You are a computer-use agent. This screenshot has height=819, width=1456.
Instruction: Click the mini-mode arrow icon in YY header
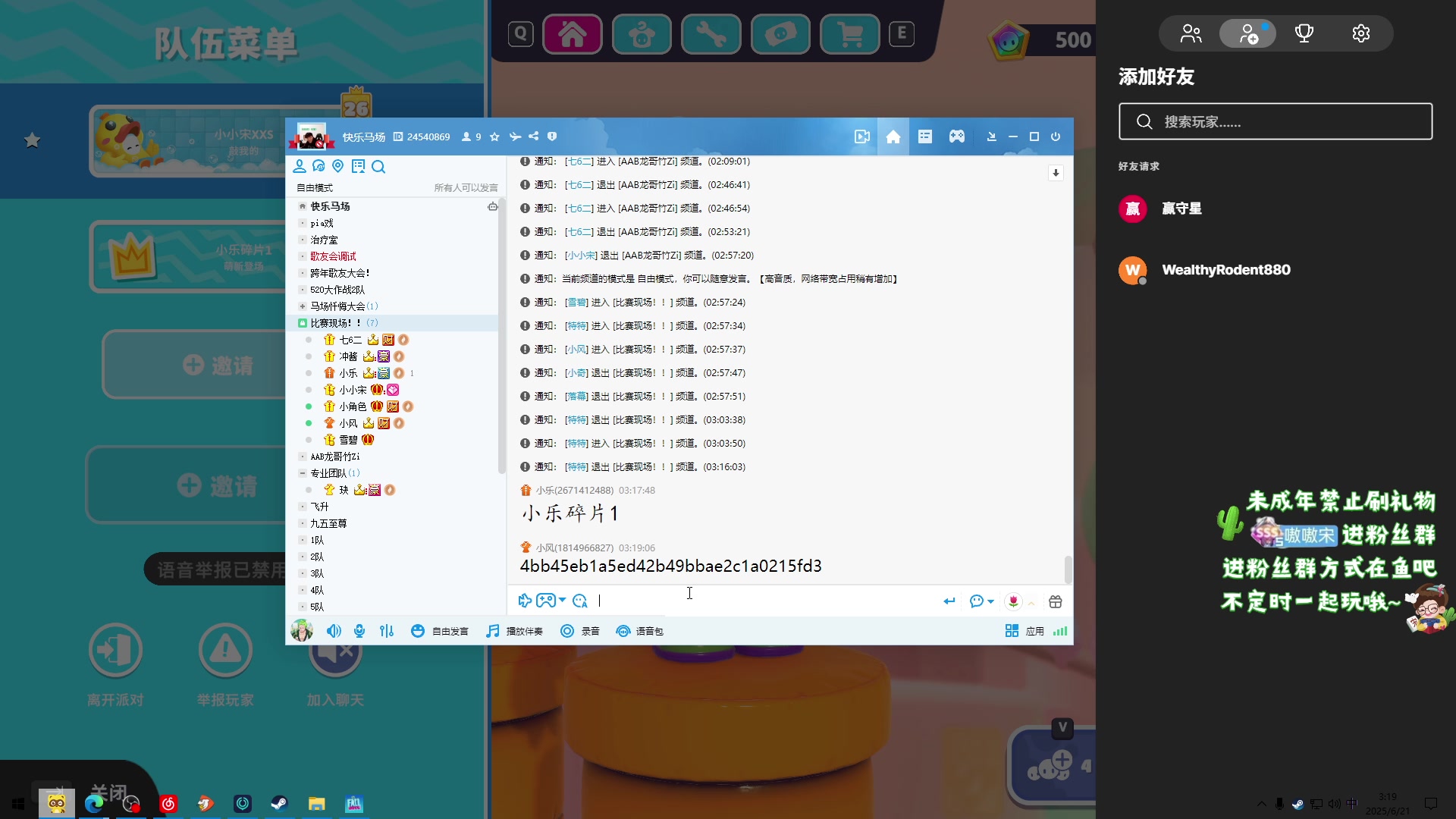991,136
